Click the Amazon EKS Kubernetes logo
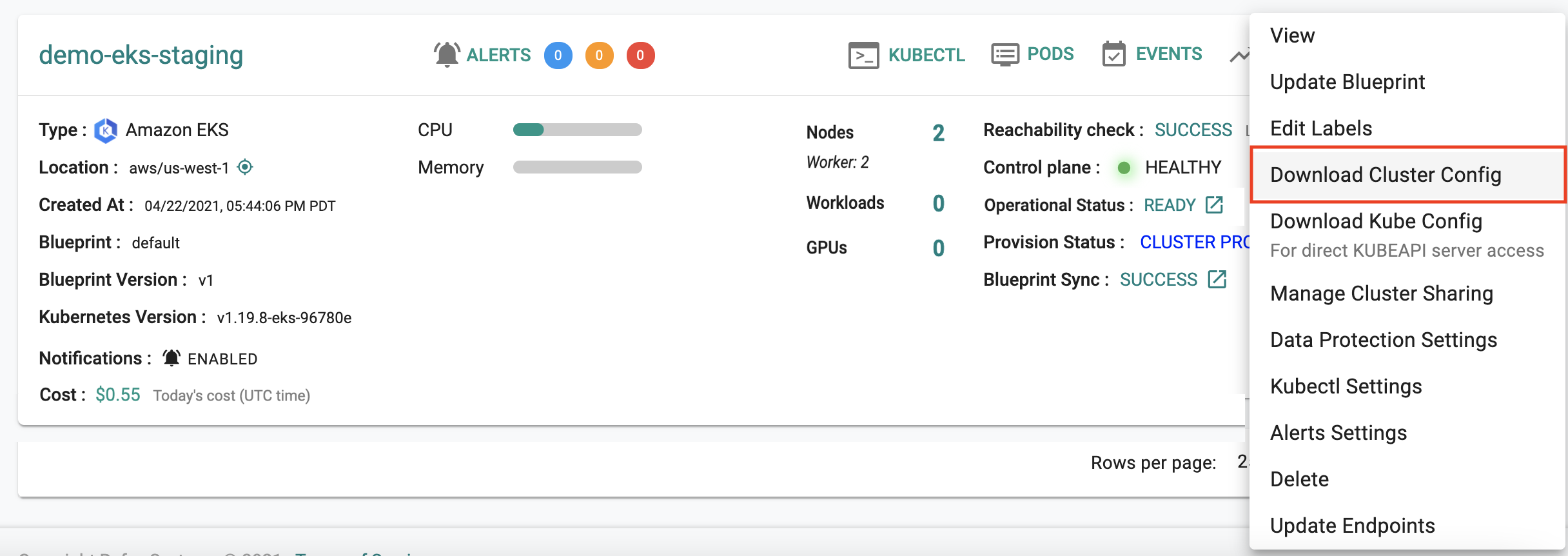 (x=106, y=130)
